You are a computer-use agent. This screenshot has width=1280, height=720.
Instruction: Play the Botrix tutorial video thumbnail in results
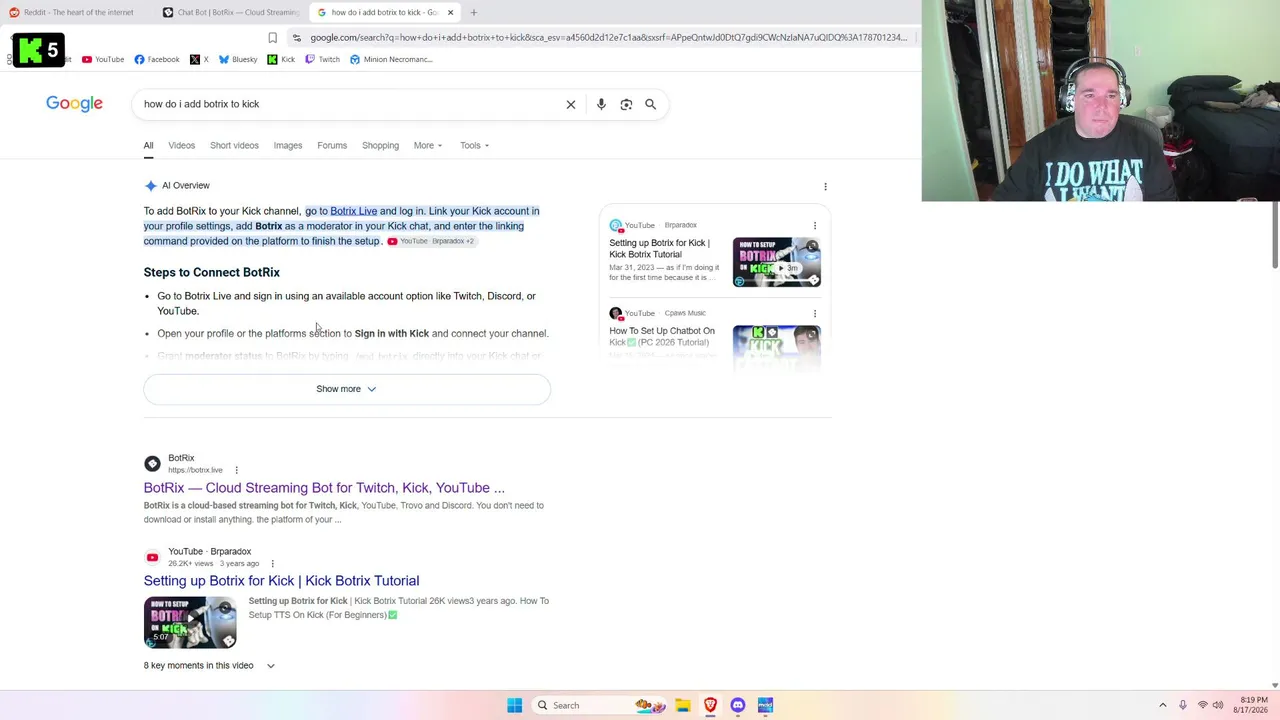190,622
